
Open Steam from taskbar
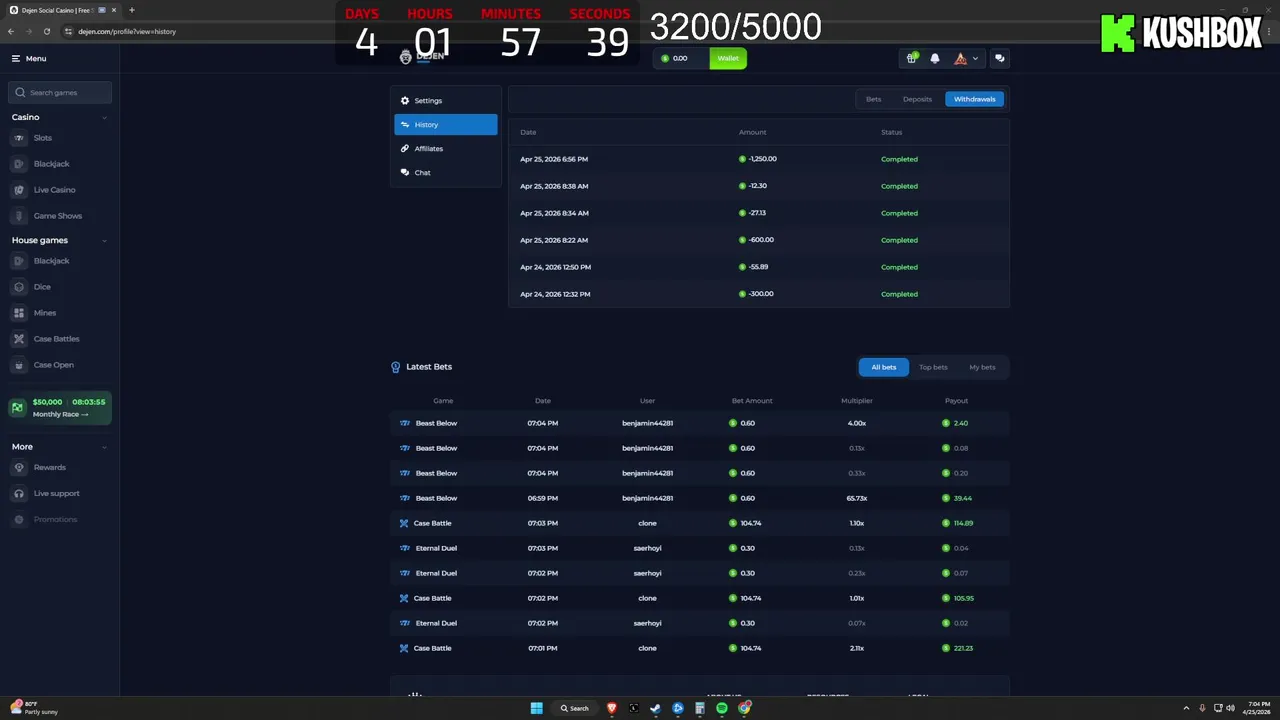point(656,708)
